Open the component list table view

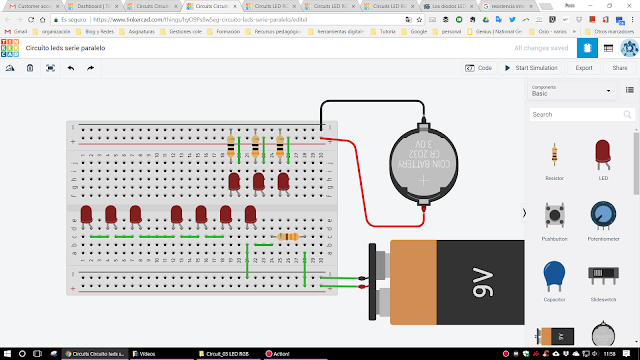608,48
